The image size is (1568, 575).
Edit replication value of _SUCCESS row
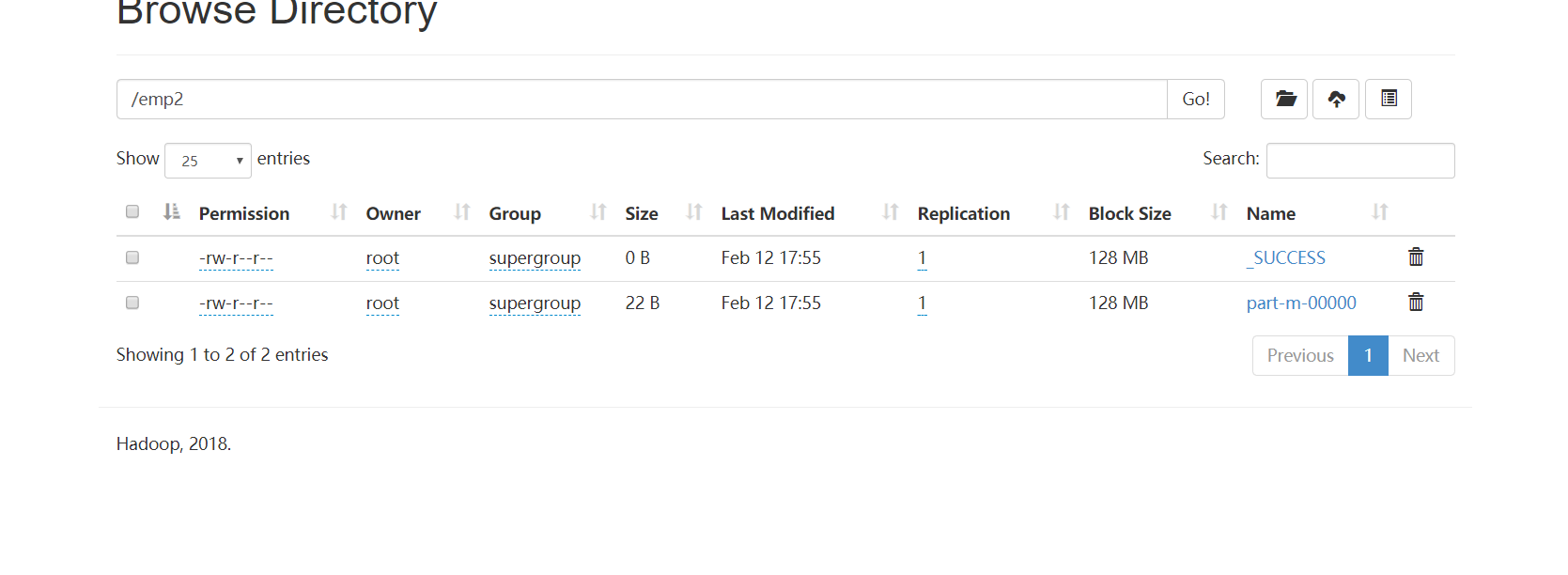coord(923,258)
